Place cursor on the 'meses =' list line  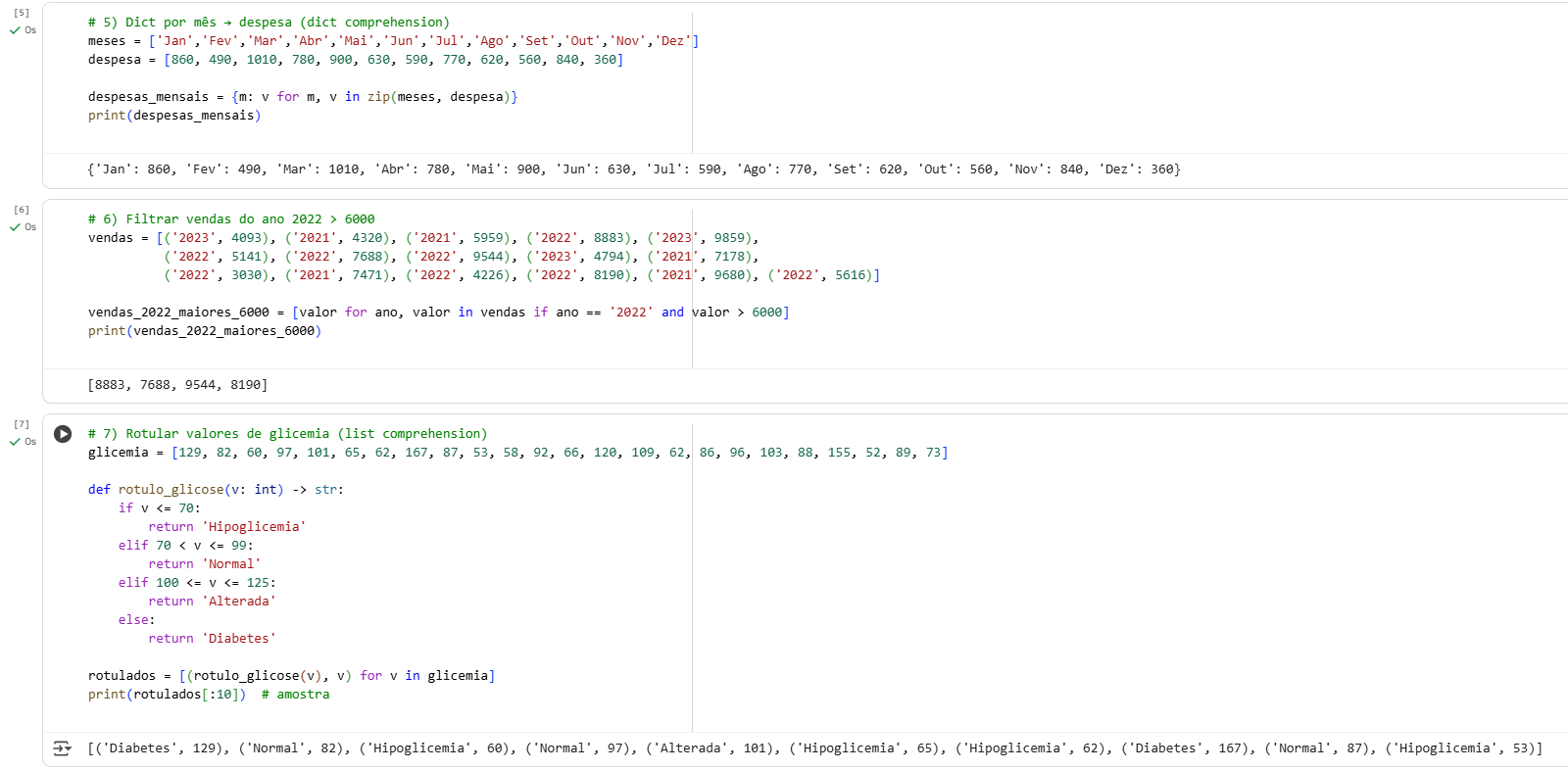392,41
